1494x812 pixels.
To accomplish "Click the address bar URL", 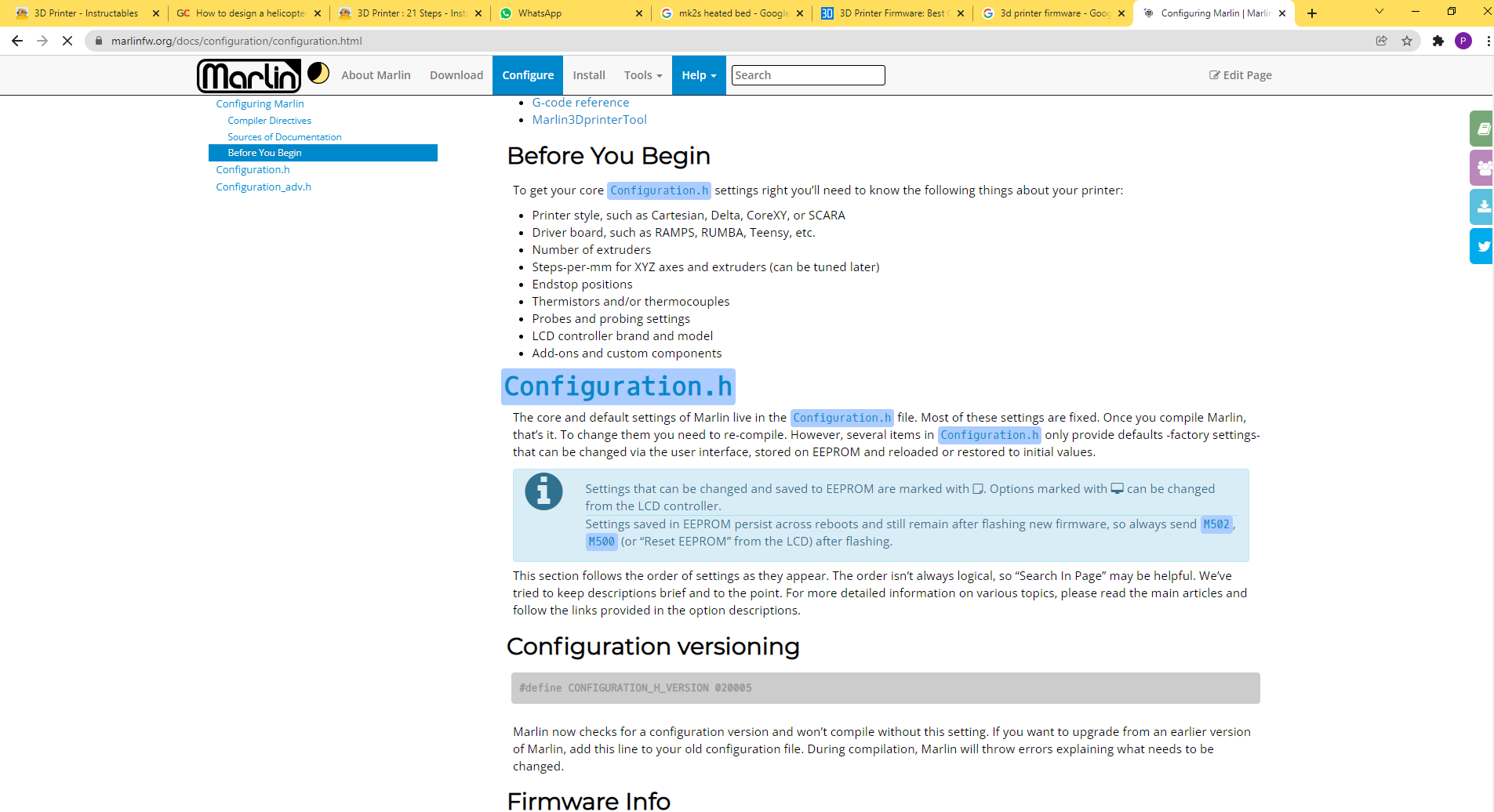I will (x=236, y=41).
